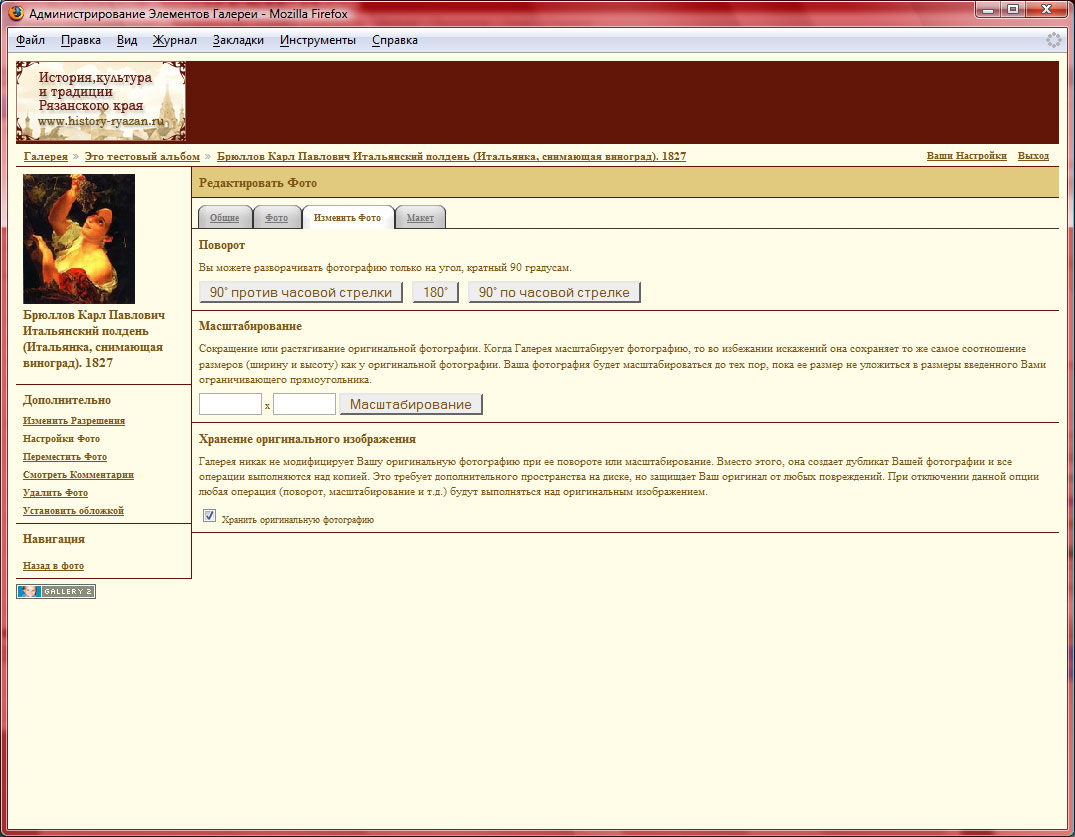Viewport: 1075px width, 837px height.
Task: Click the Выход link
Action: [x=1033, y=156]
